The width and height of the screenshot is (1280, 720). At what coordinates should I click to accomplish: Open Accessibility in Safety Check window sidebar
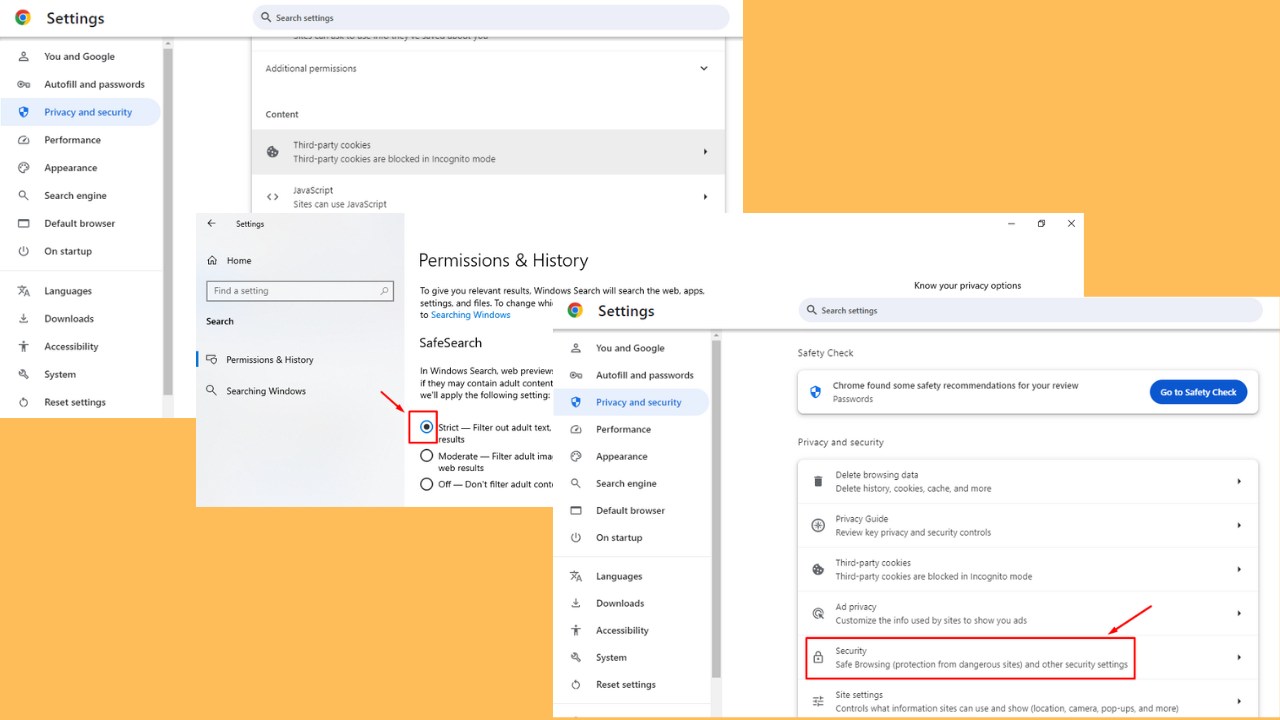(x=630, y=630)
